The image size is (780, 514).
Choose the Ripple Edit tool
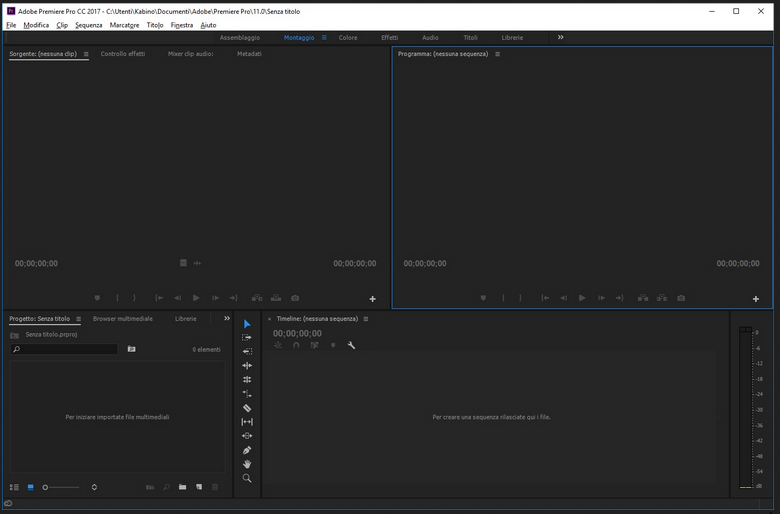point(247,366)
